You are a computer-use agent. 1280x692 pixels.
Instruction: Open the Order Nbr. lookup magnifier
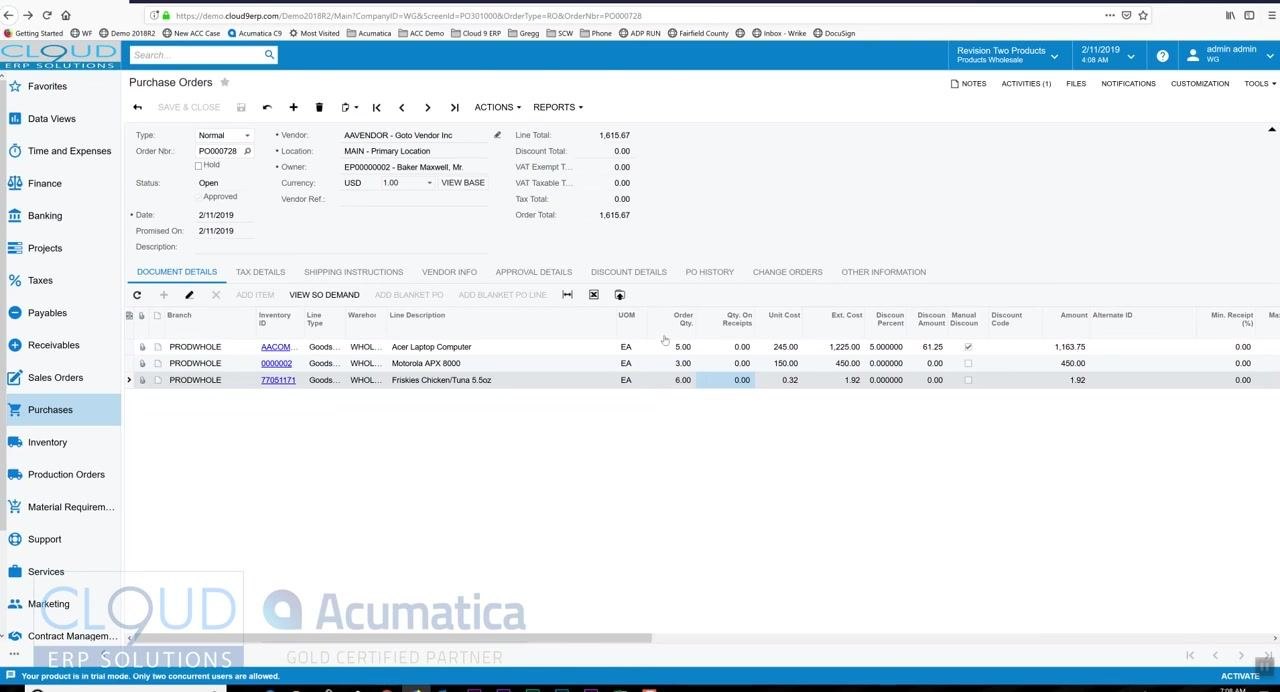coord(247,151)
